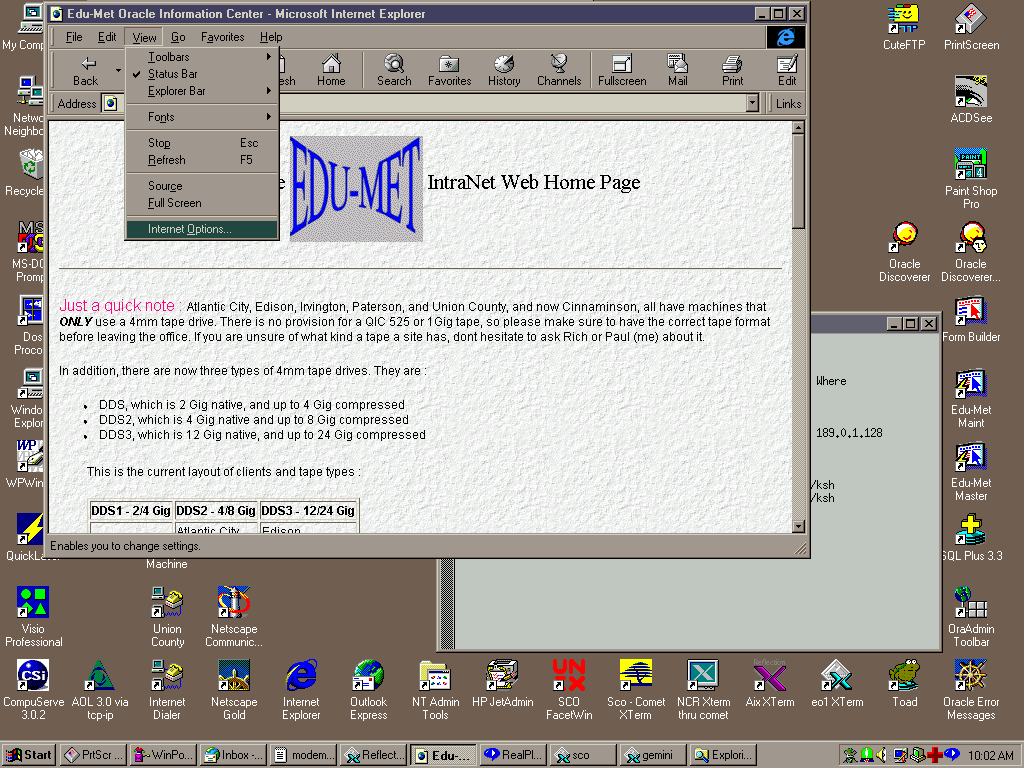
Task: Expand the Explorer Bar submenu
Action: (202, 91)
